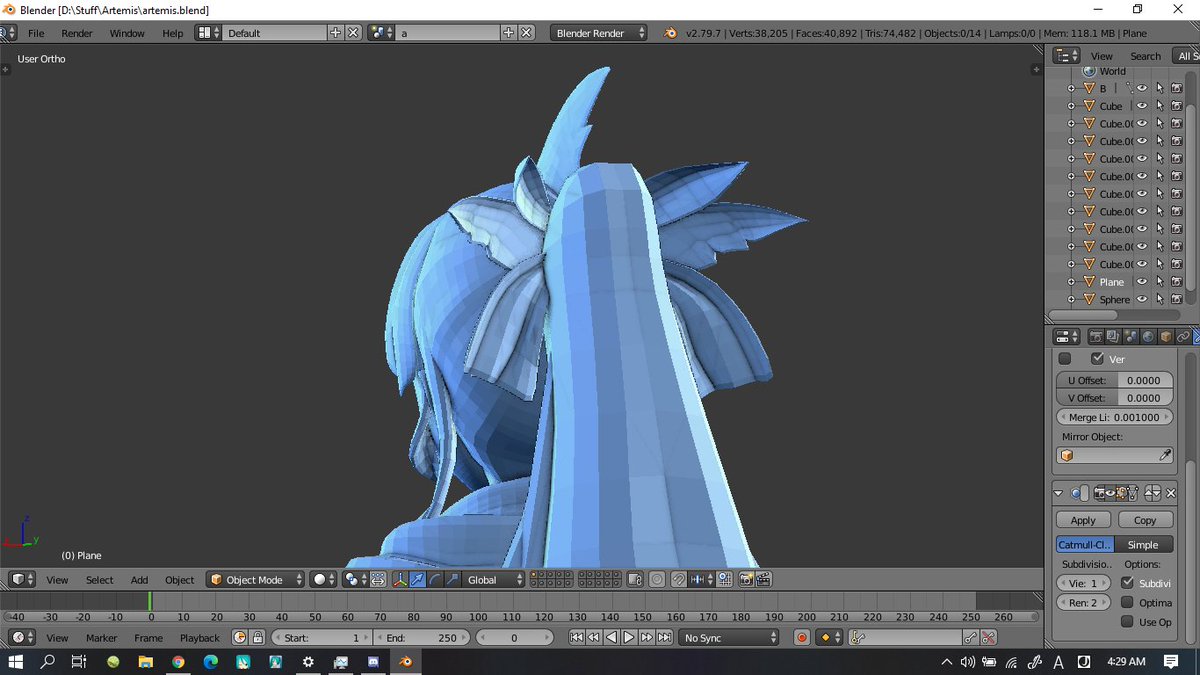This screenshot has width=1200, height=675.
Task: Open the timeline Playback menu
Action: 199,637
